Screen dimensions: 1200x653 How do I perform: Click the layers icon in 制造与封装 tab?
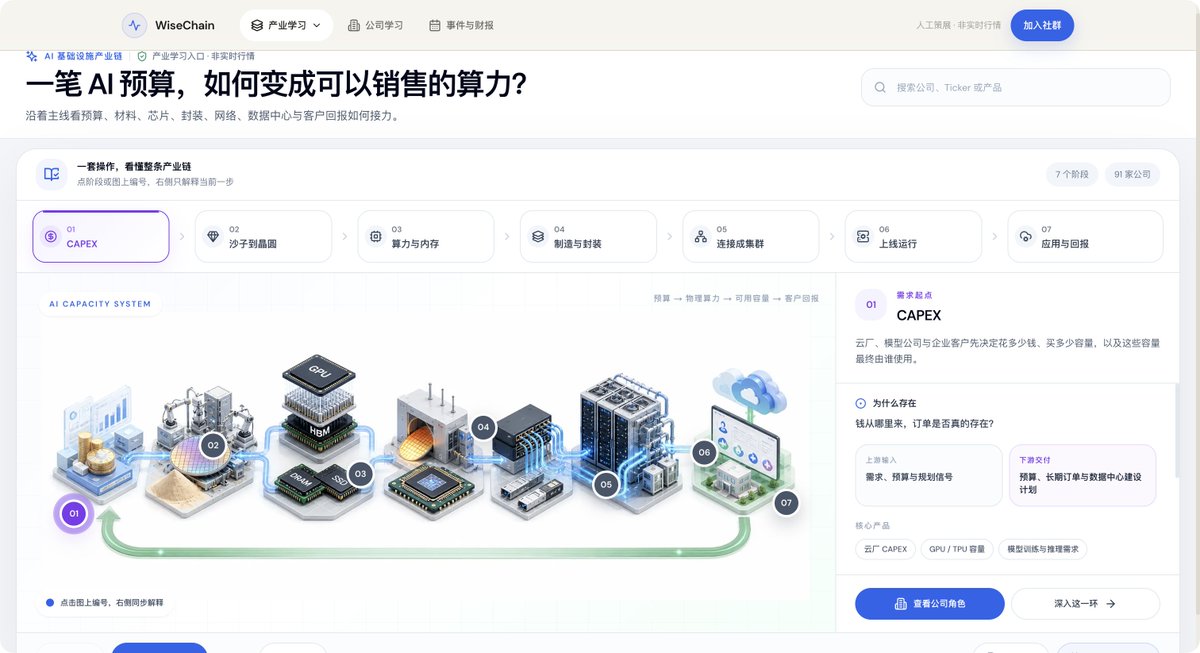[538, 237]
